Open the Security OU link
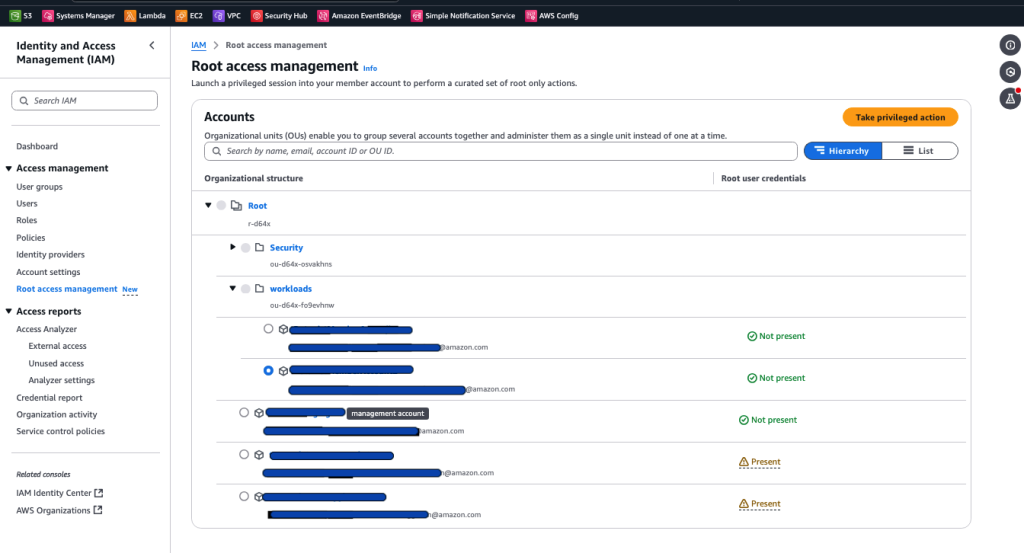 (x=286, y=247)
